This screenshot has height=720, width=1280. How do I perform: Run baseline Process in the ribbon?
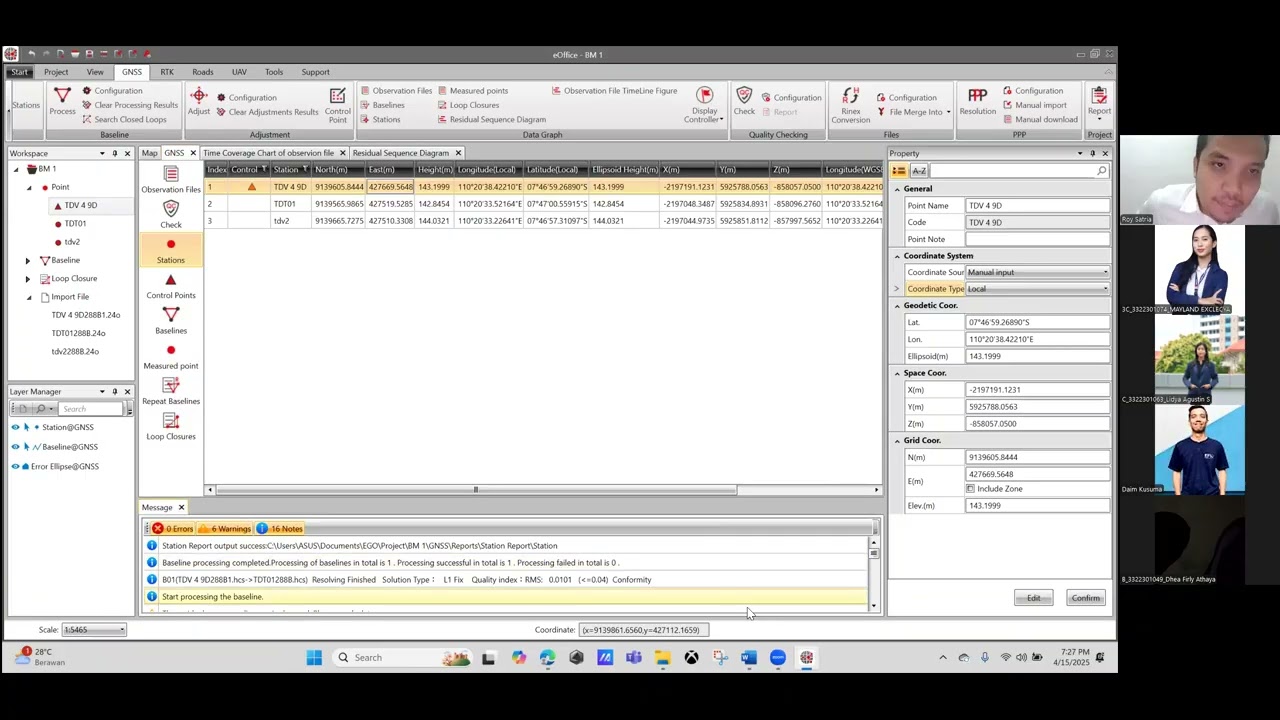pyautogui.click(x=62, y=101)
